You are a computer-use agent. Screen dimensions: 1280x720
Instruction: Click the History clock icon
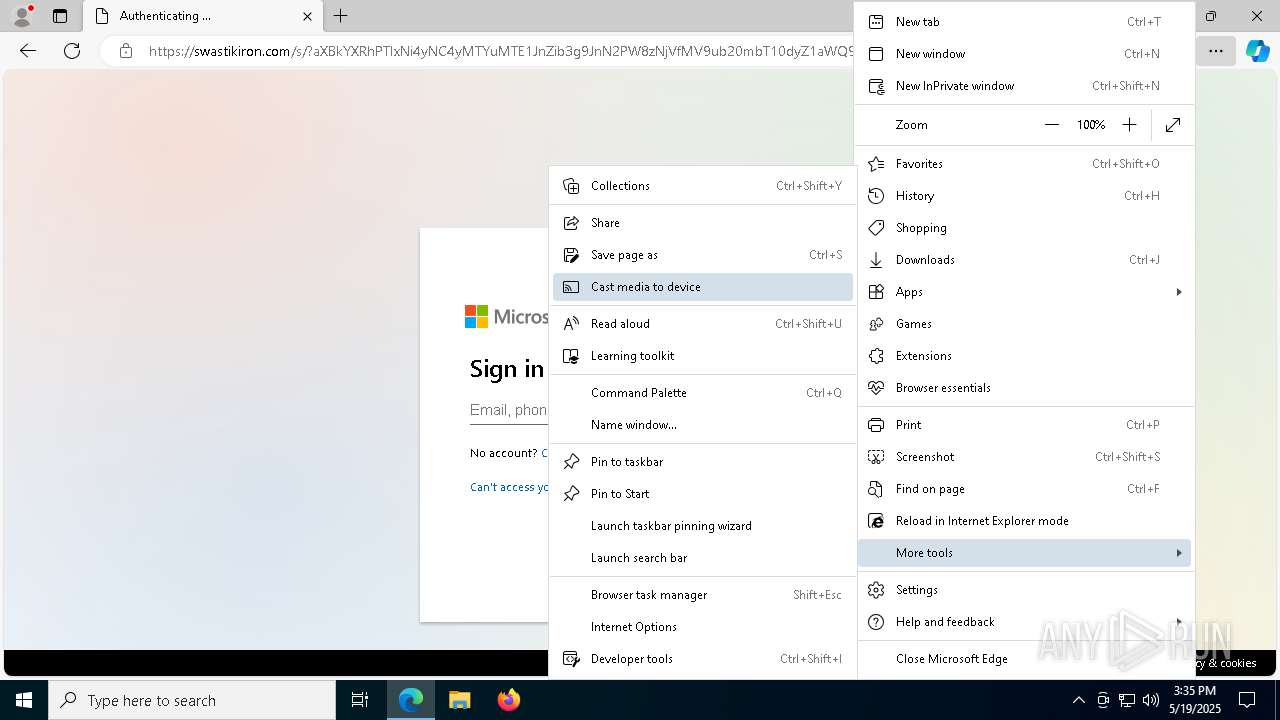876,196
